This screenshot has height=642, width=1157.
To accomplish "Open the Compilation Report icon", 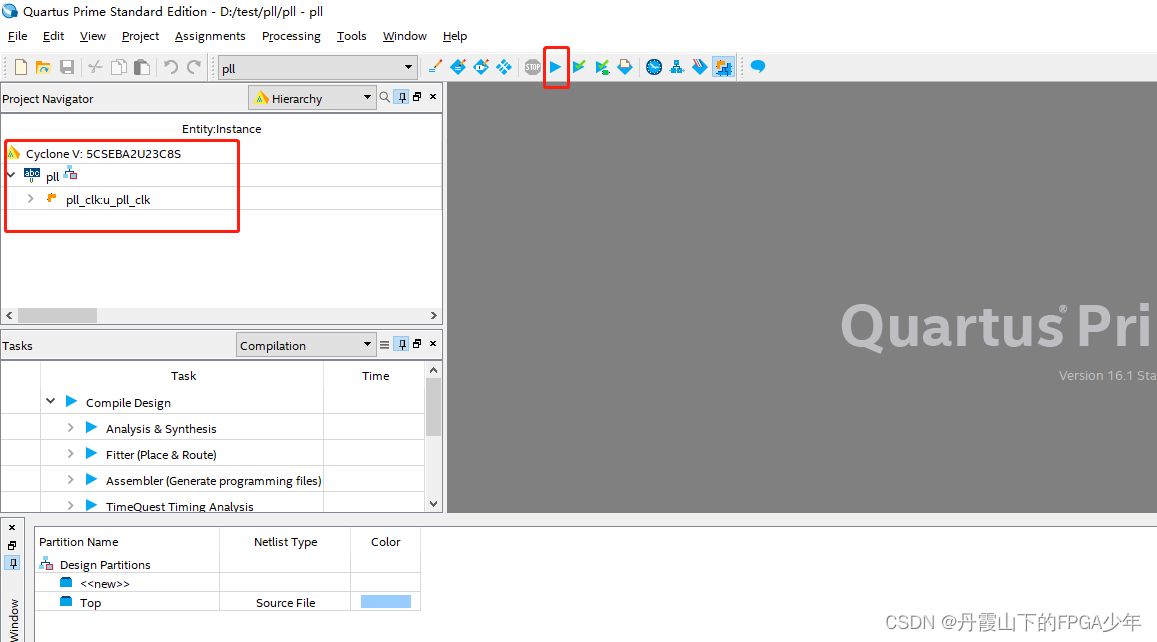I will pos(625,67).
